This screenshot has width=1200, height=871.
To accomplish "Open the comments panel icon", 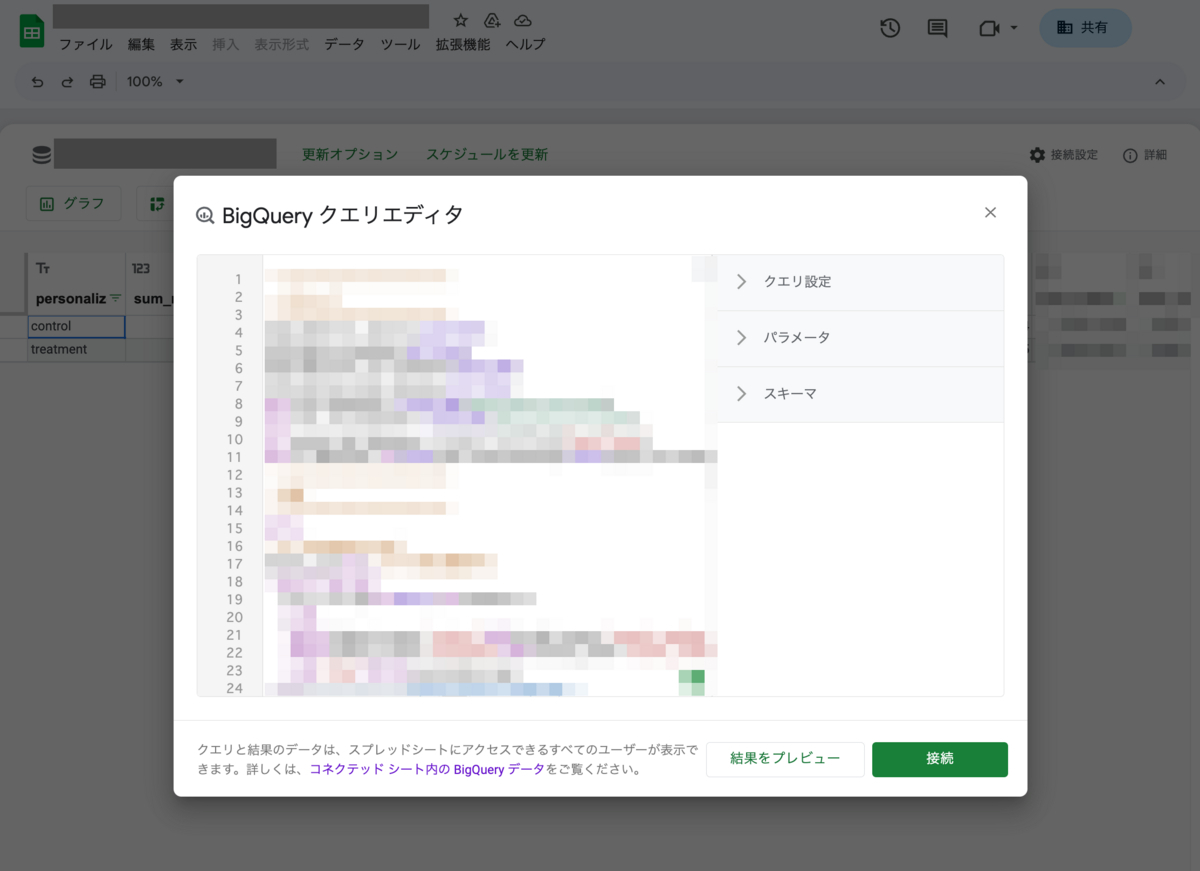I will (x=937, y=28).
